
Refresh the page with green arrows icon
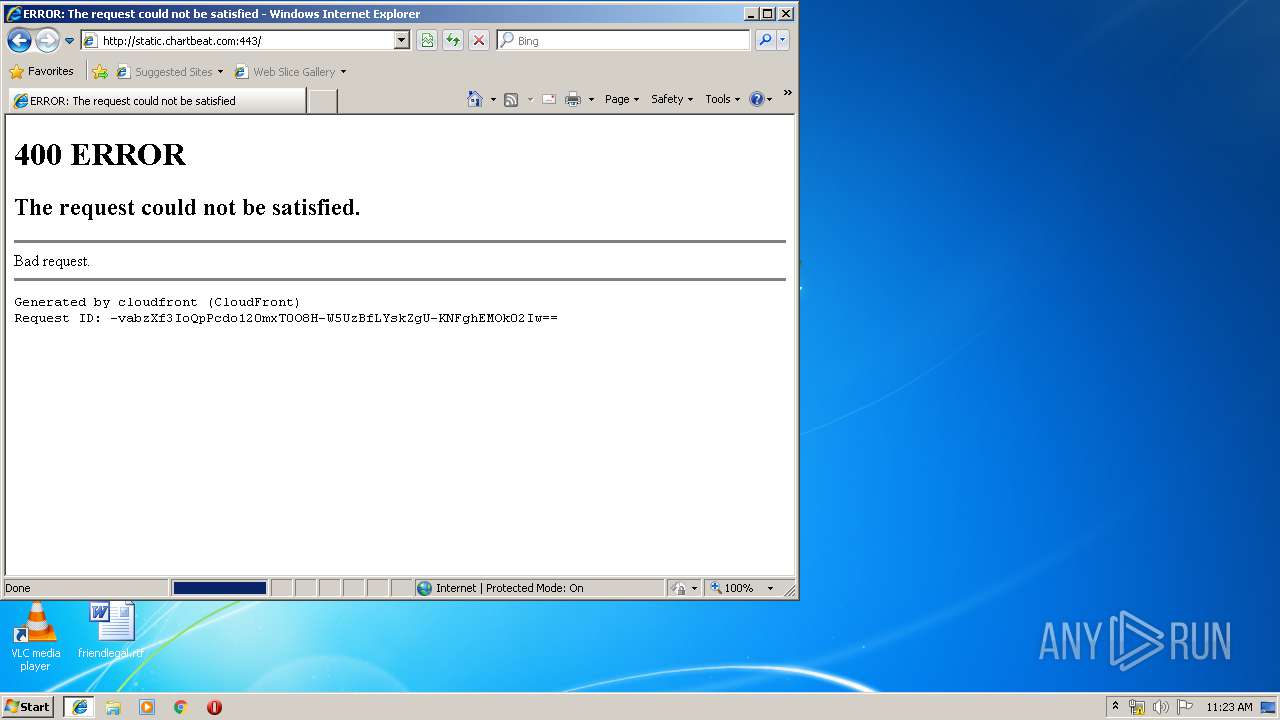point(453,40)
